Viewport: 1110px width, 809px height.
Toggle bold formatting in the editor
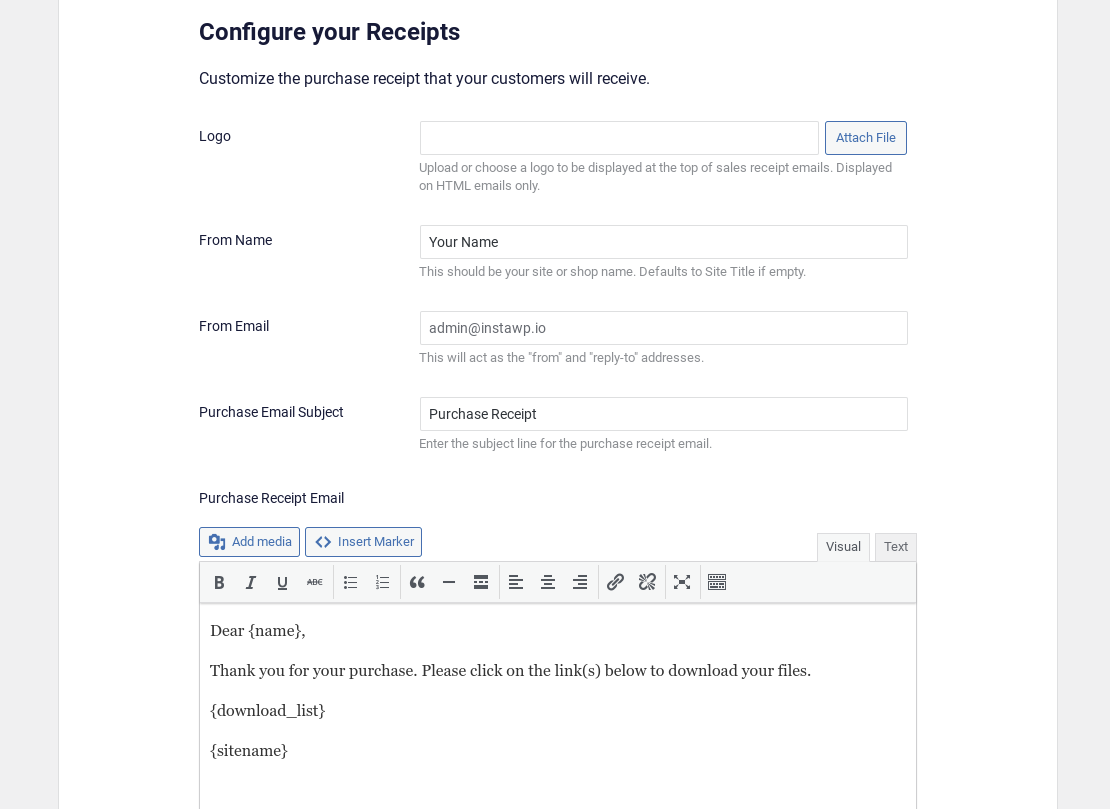click(219, 582)
